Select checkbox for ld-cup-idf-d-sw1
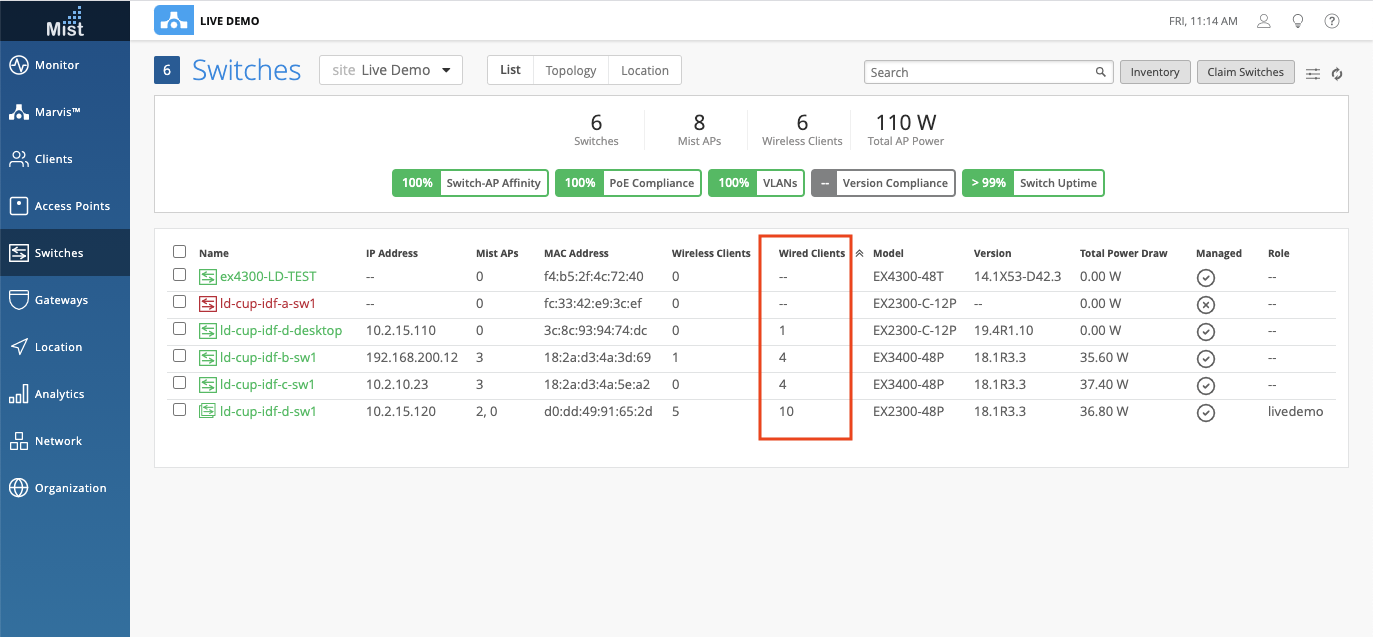 click(x=180, y=410)
